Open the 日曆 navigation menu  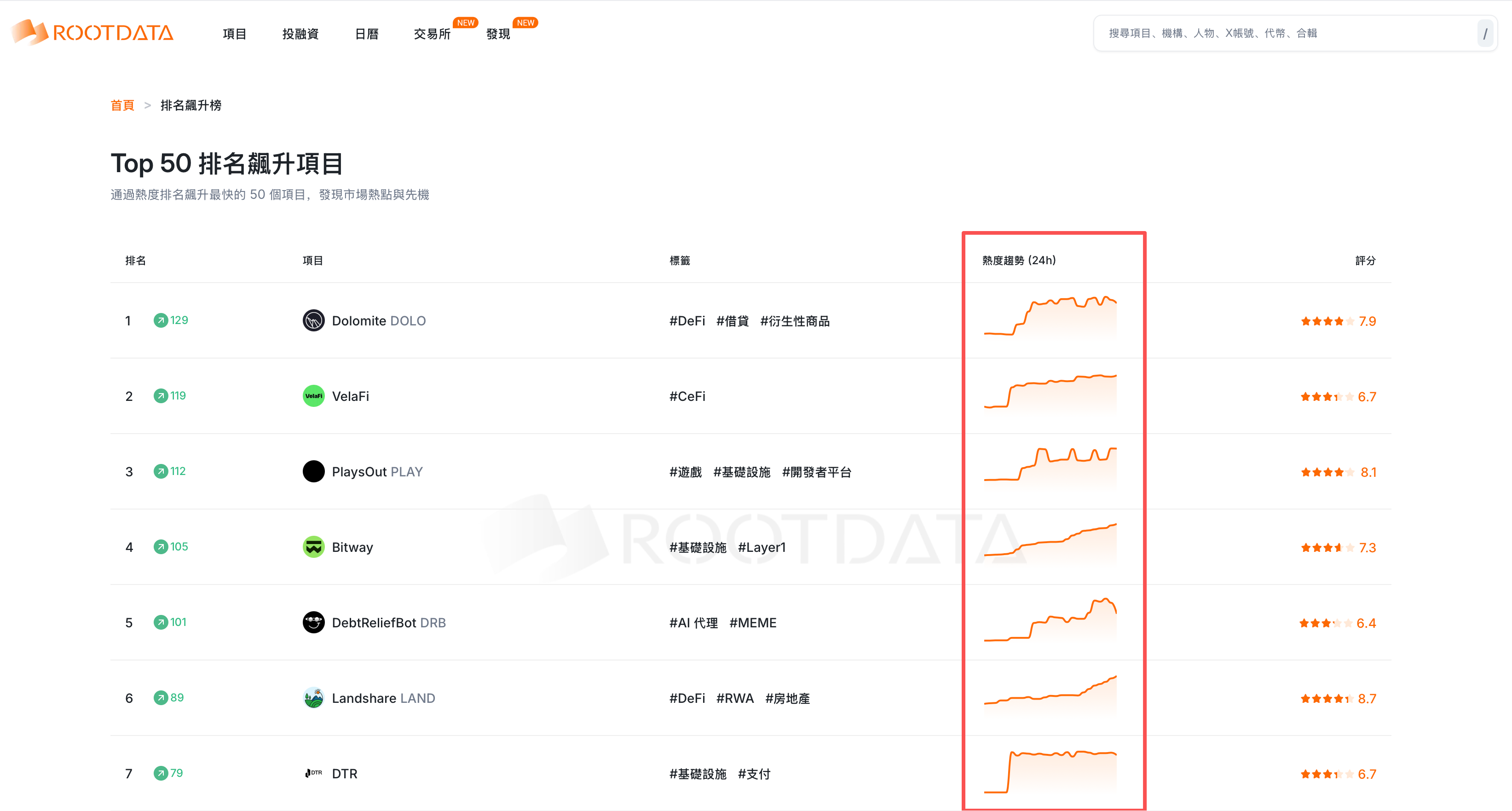(366, 34)
